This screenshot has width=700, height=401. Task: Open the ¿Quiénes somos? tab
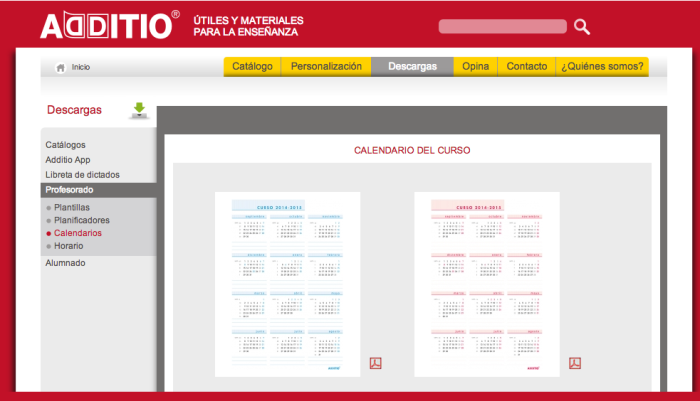[602, 67]
